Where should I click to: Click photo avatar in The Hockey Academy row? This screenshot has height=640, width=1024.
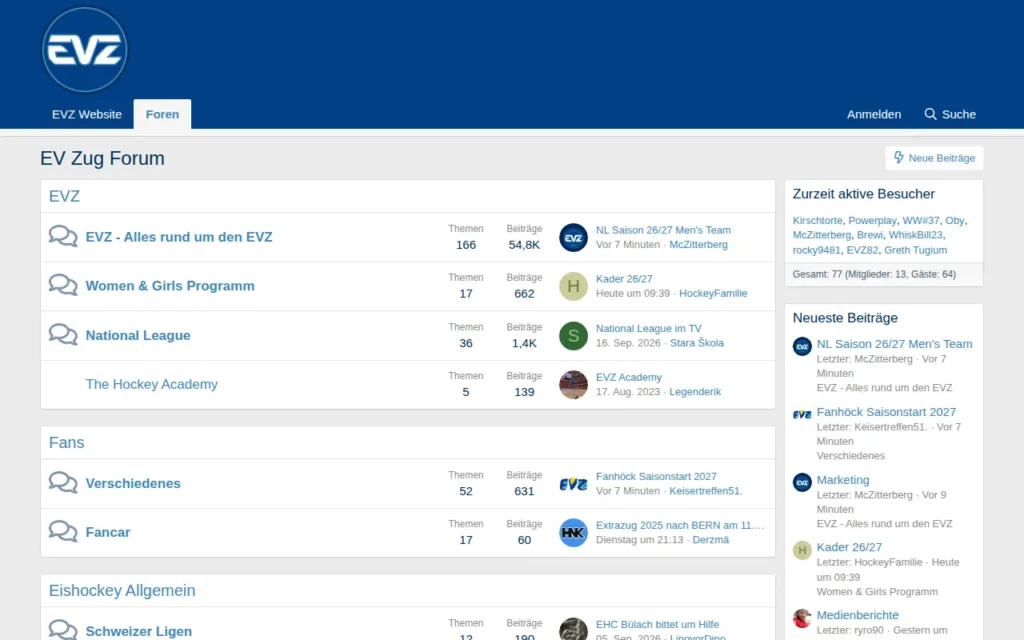point(573,385)
